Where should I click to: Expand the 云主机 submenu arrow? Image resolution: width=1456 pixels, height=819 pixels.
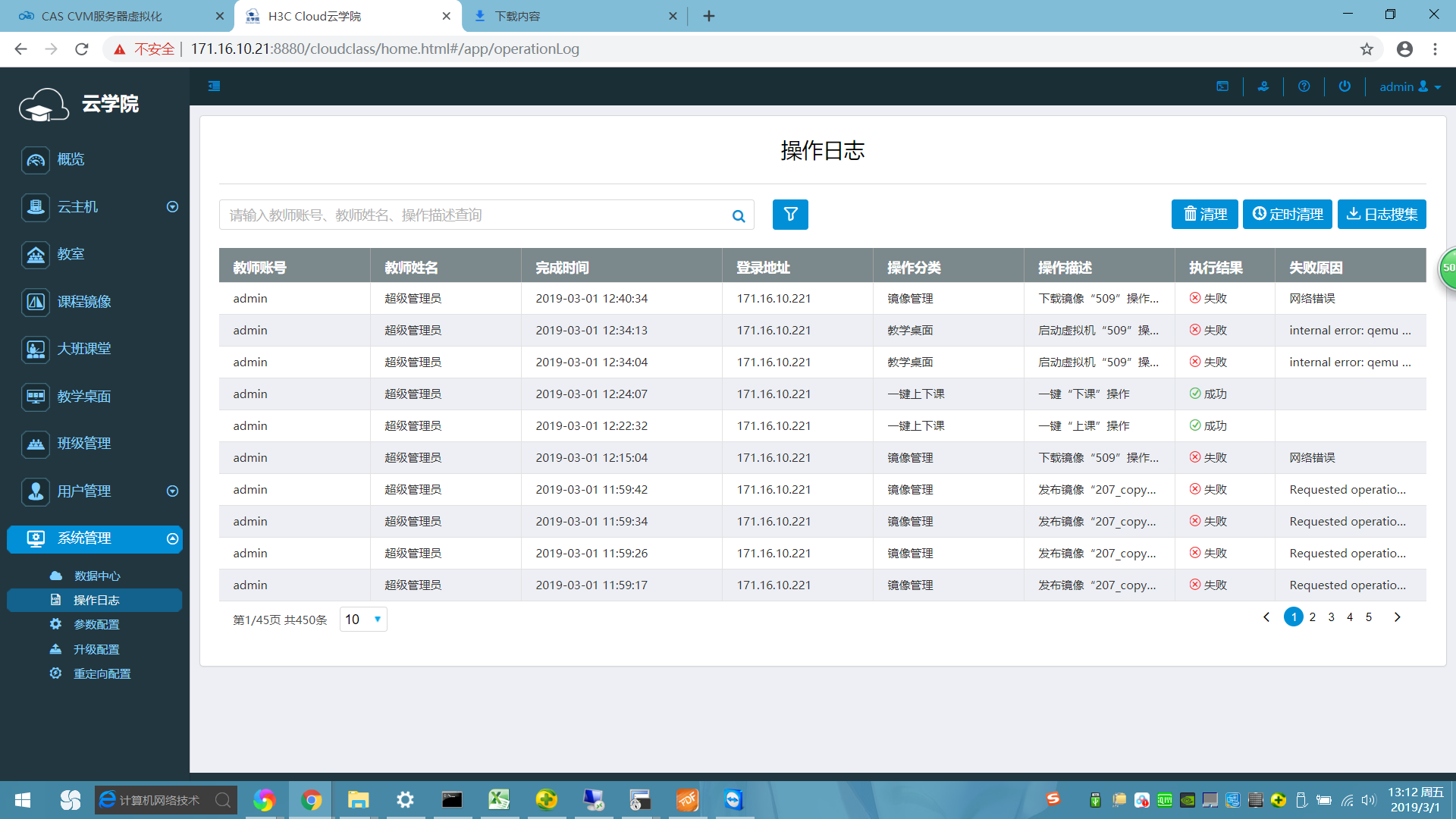point(172,207)
